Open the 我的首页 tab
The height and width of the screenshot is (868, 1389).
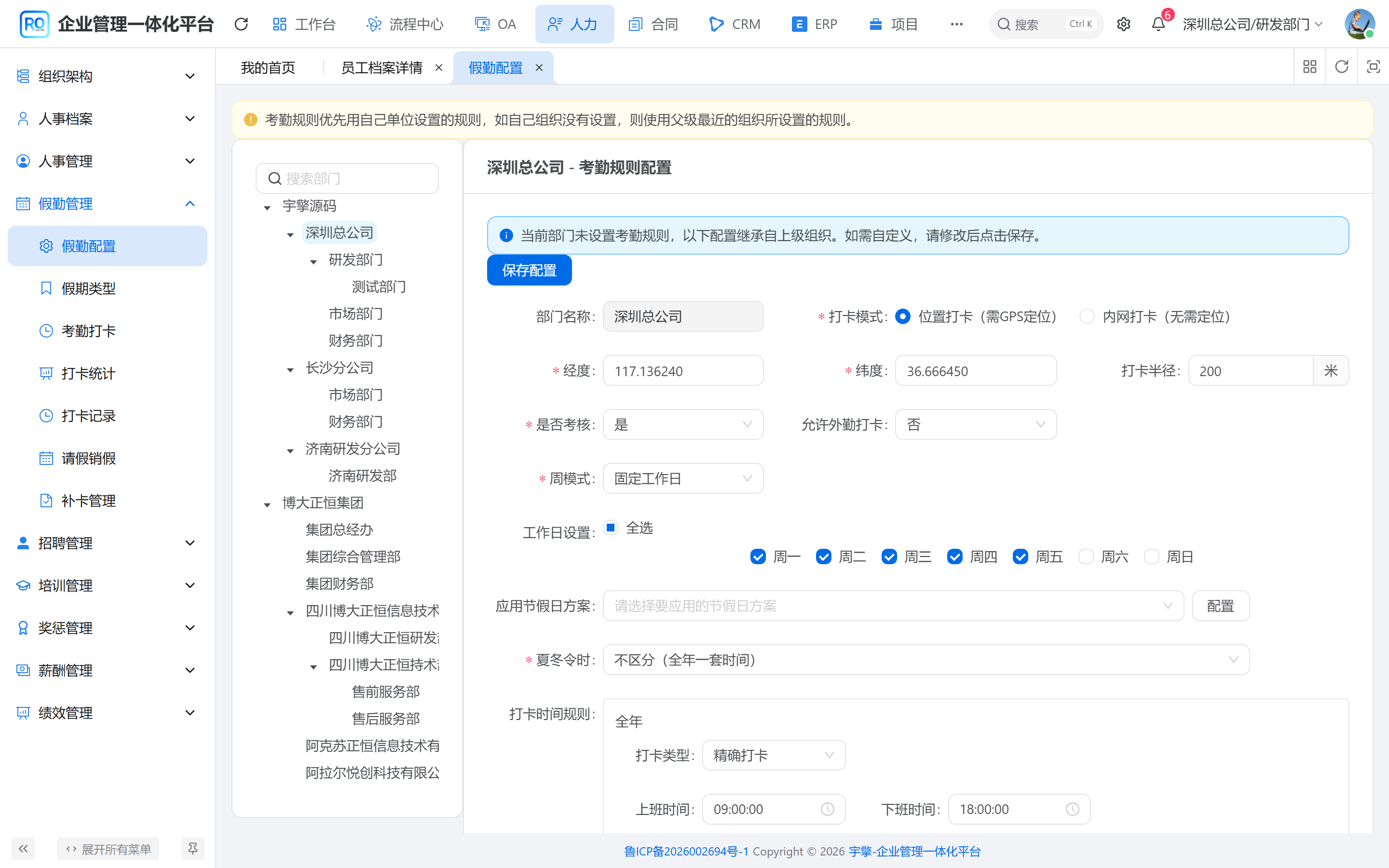(x=268, y=68)
